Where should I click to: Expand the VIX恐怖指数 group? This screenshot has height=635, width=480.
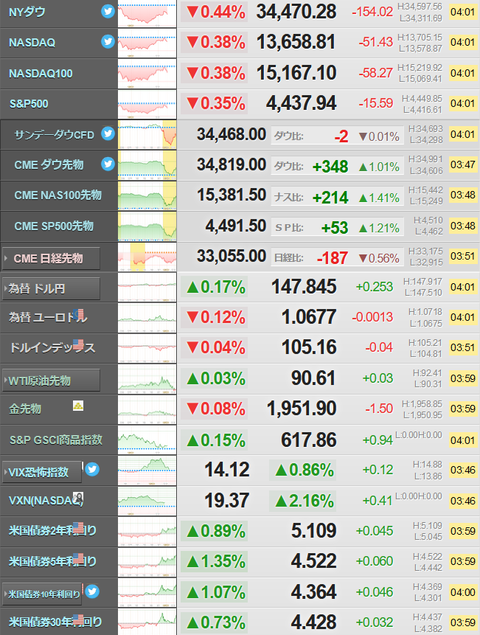tap(42, 472)
